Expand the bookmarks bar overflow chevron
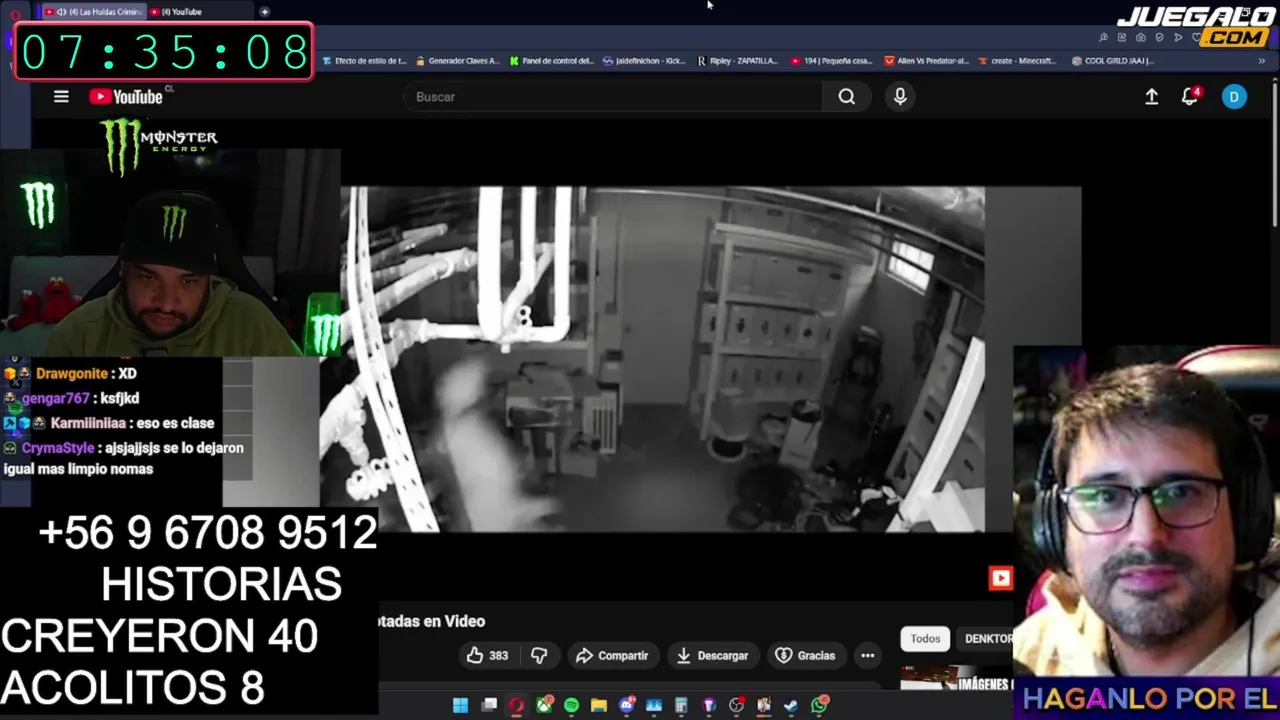This screenshot has width=1280, height=720. coord(1261,61)
